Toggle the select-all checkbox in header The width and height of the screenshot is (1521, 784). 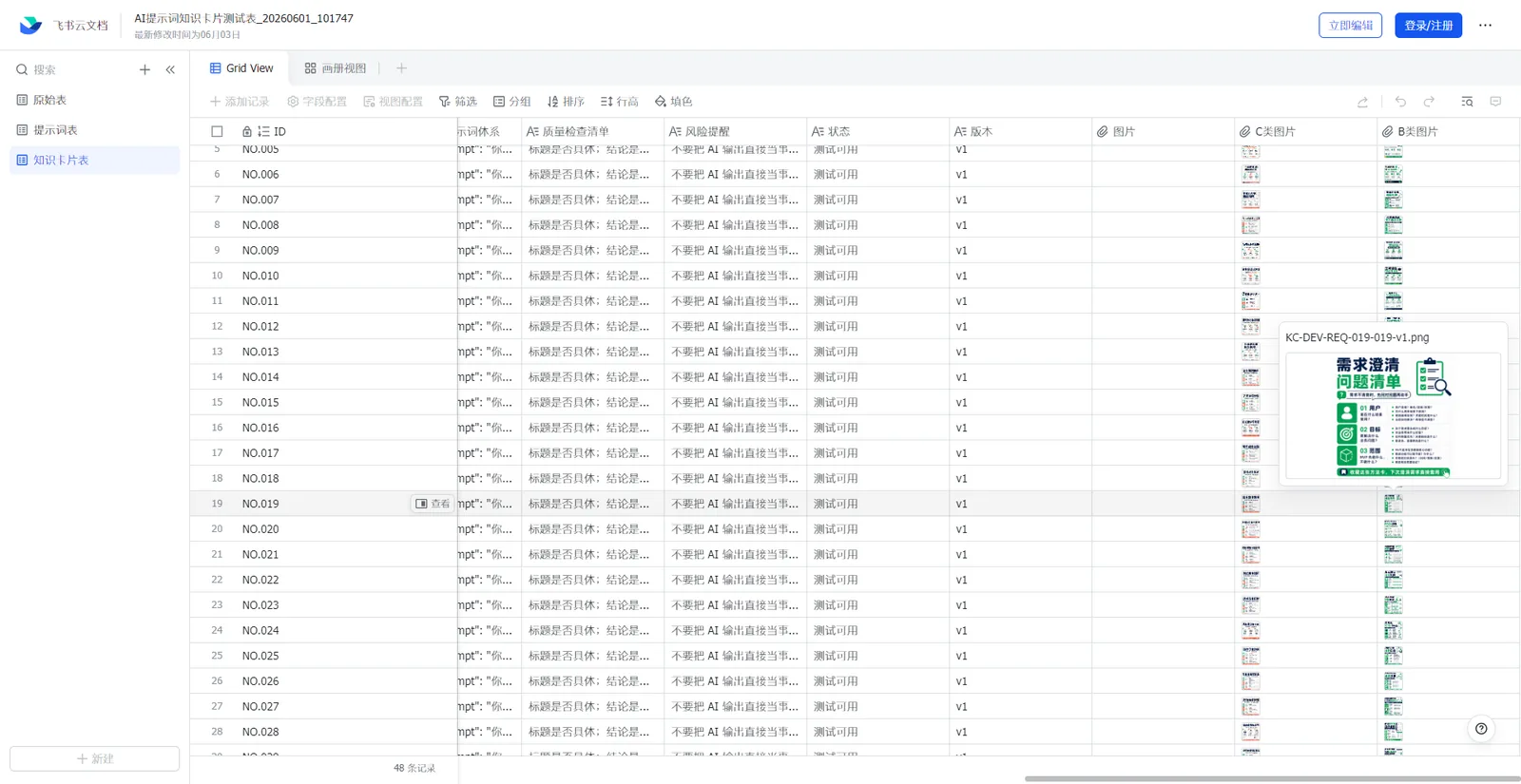point(217,132)
